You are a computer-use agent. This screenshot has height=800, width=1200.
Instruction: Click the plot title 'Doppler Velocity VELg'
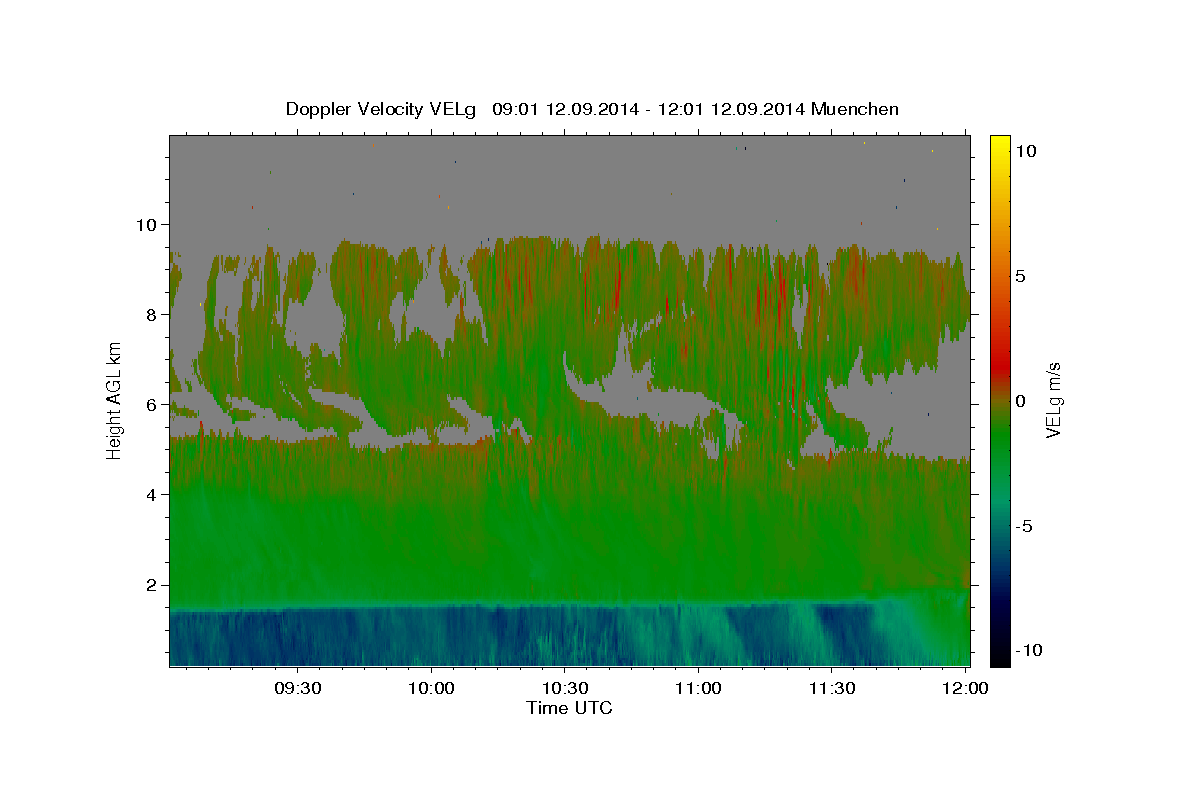tap(382, 109)
